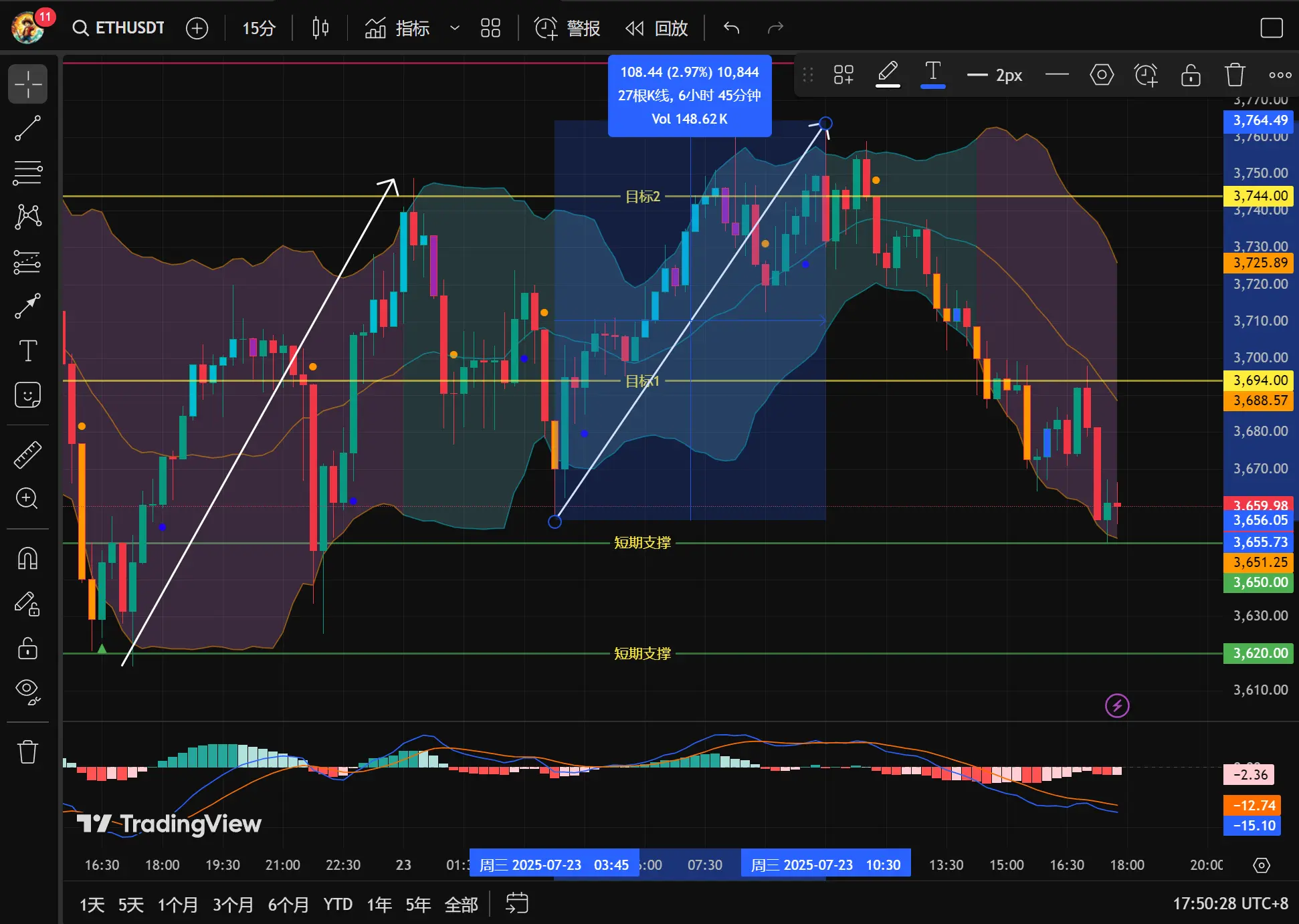Open the 指标 indicators dialog
Image resolution: width=1299 pixels, height=924 pixels.
pyautogui.click(x=397, y=28)
